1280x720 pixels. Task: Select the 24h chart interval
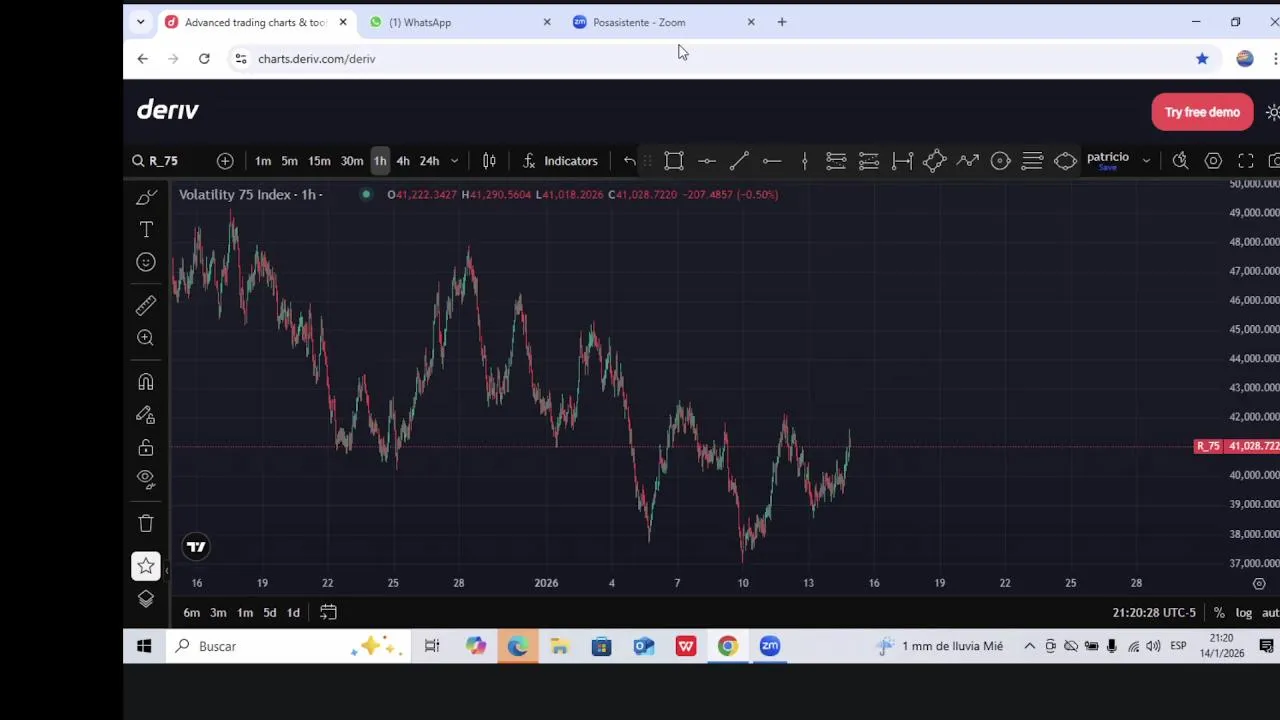click(x=429, y=161)
